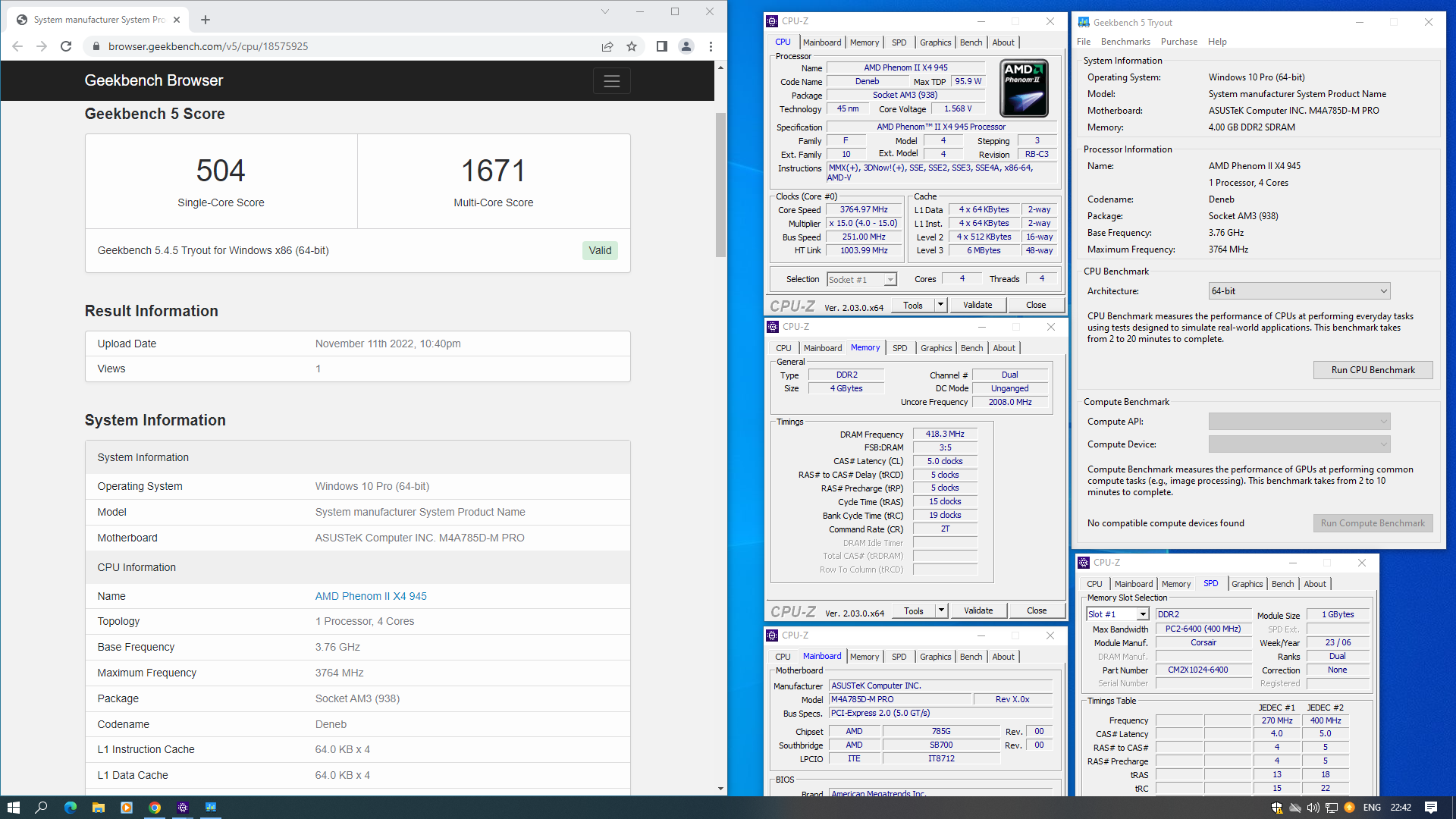Expand the Tools dropdown arrow in Memory CPU-Z window
Viewport: 1456px width, 819px height.
941,610
